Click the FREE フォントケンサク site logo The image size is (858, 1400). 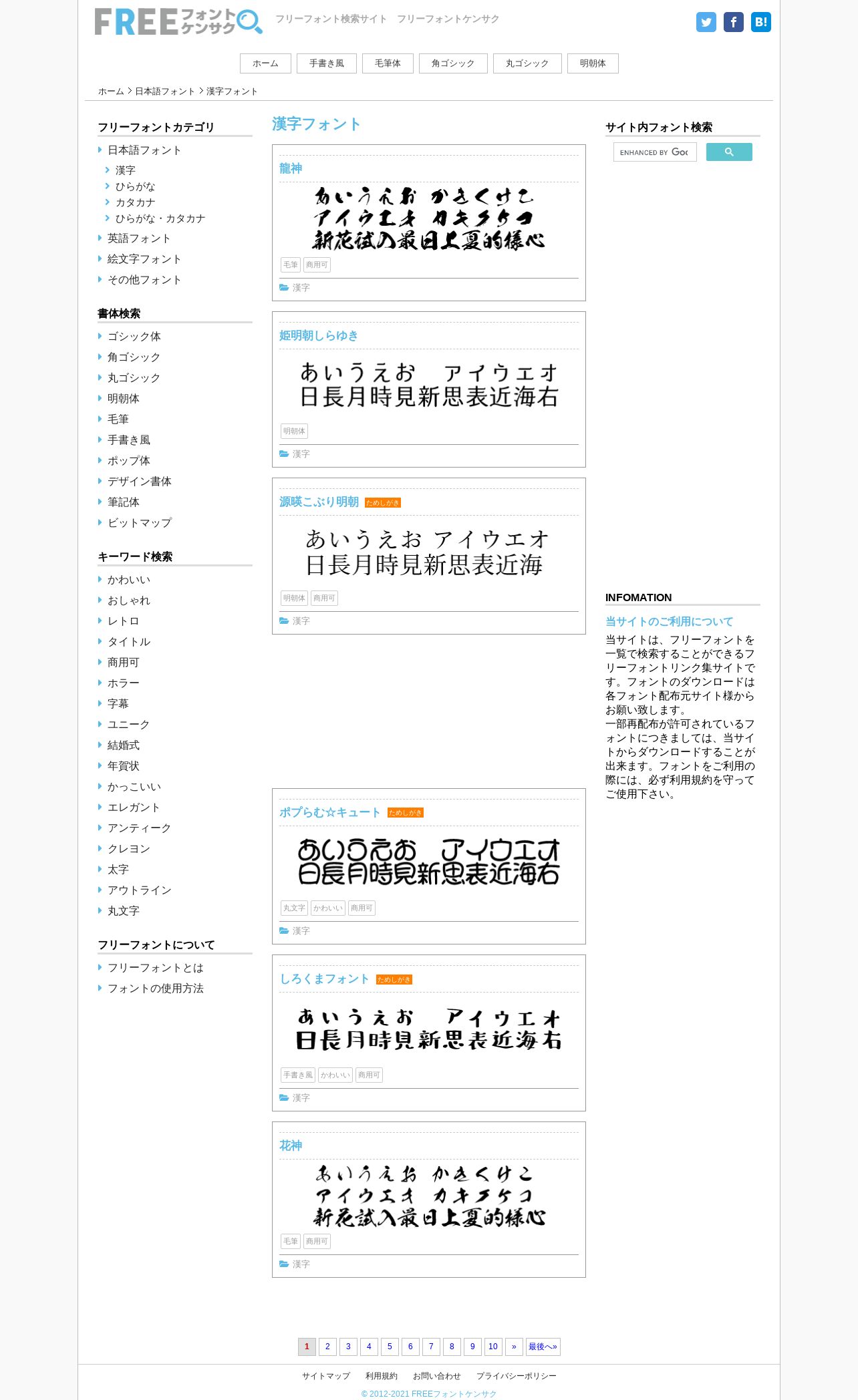[178, 21]
